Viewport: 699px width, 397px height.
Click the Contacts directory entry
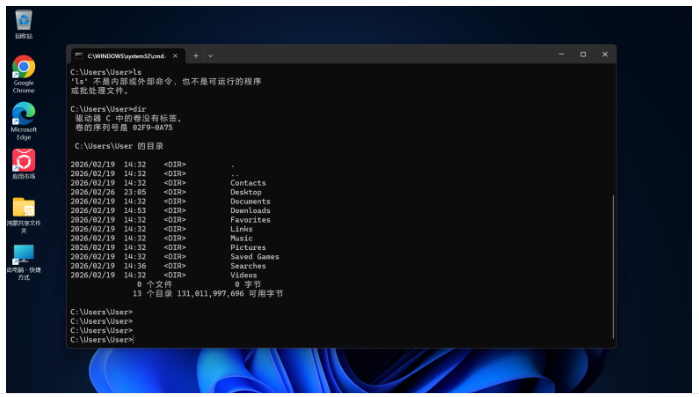pyautogui.click(x=248, y=183)
